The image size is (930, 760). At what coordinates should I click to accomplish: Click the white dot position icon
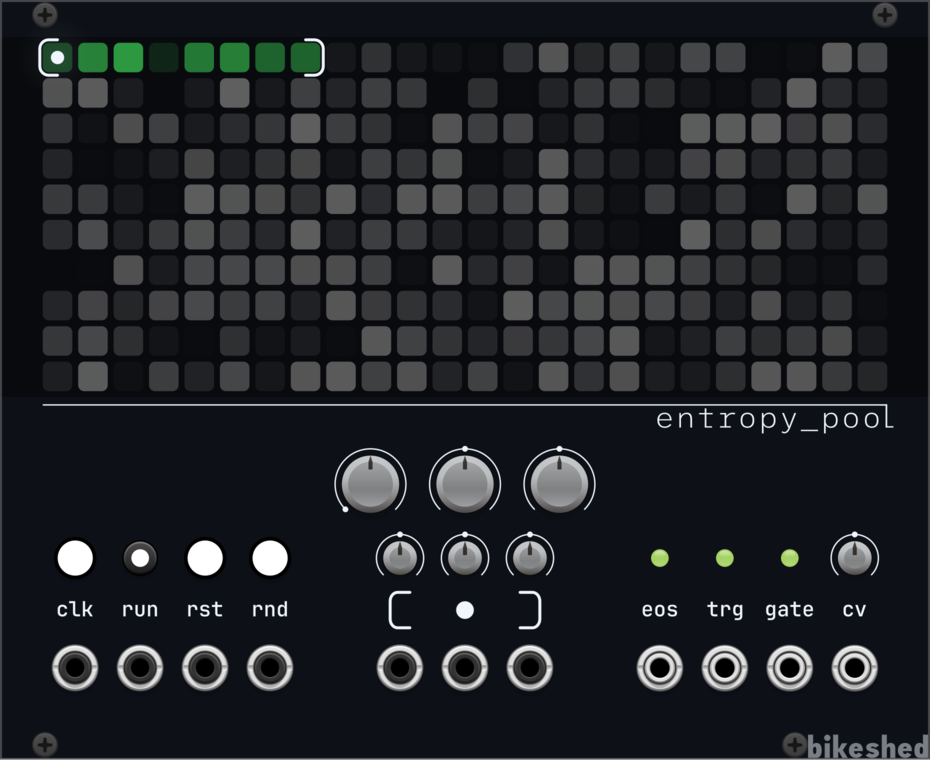pyautogui.click(x=465, y=610)
